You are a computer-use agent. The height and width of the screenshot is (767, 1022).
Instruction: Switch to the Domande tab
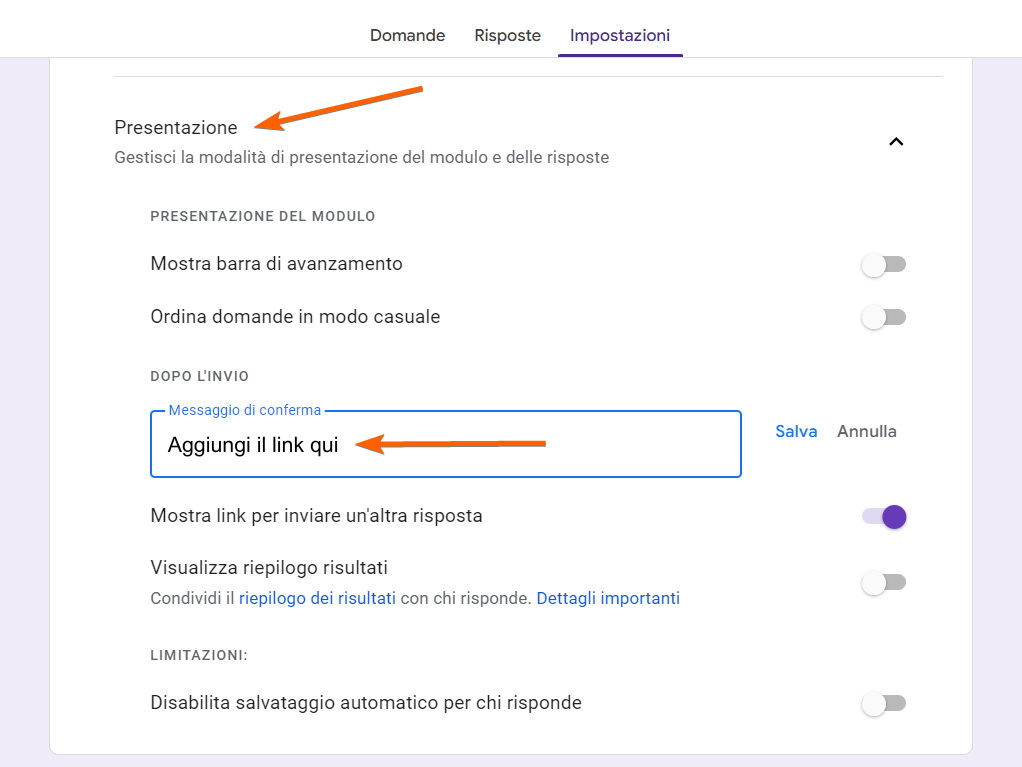(407, 36)
